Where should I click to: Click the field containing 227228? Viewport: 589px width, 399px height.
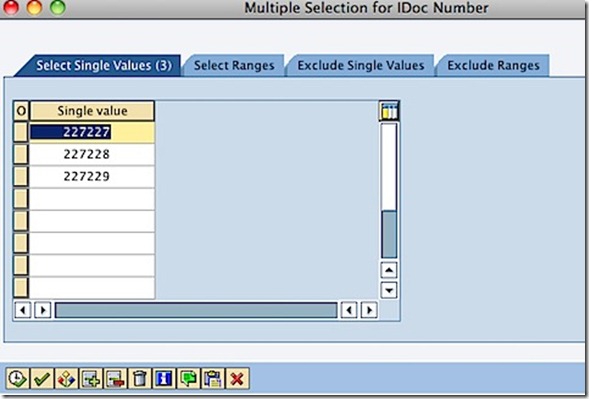tap(92, 154)
